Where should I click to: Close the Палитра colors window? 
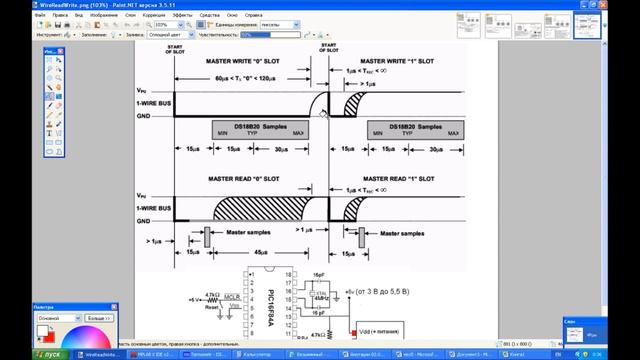[114, 307]
